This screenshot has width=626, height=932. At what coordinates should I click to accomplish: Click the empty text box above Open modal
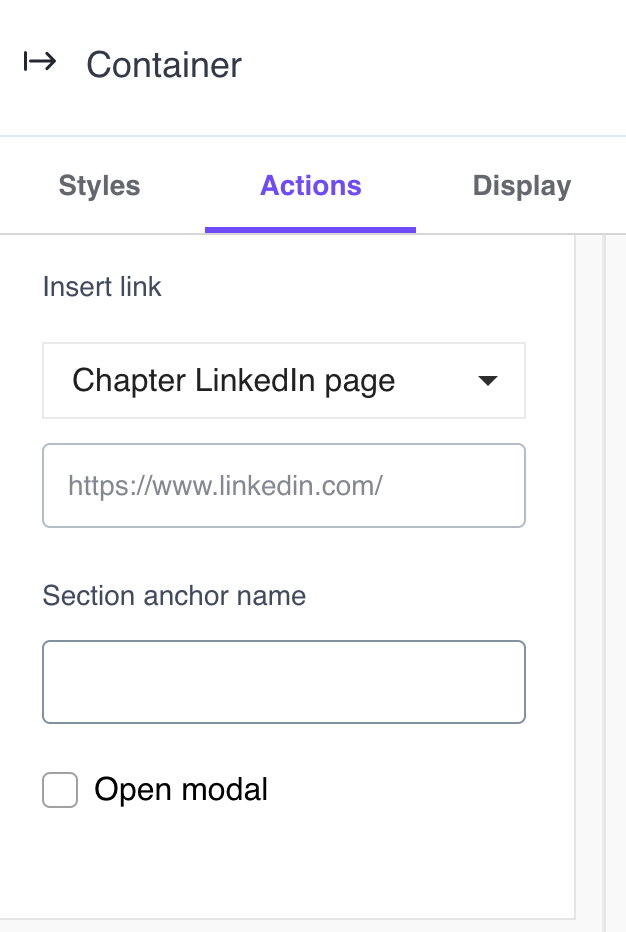(283, 682)
